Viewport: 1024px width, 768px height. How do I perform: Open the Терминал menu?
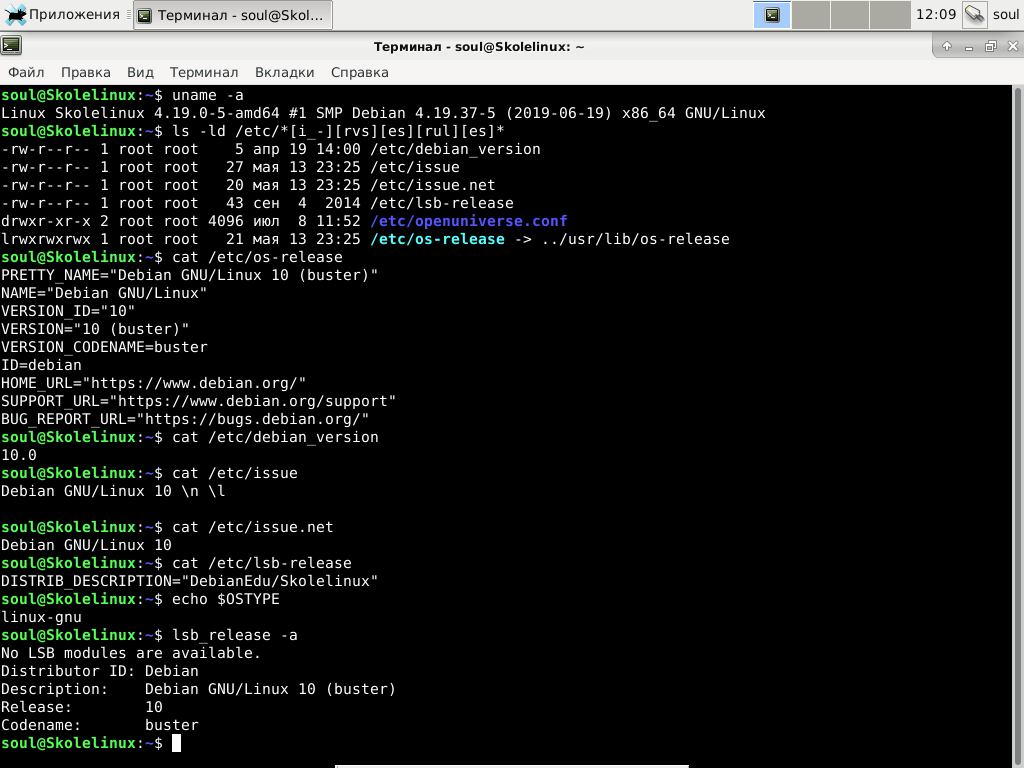tap(204, 72)
